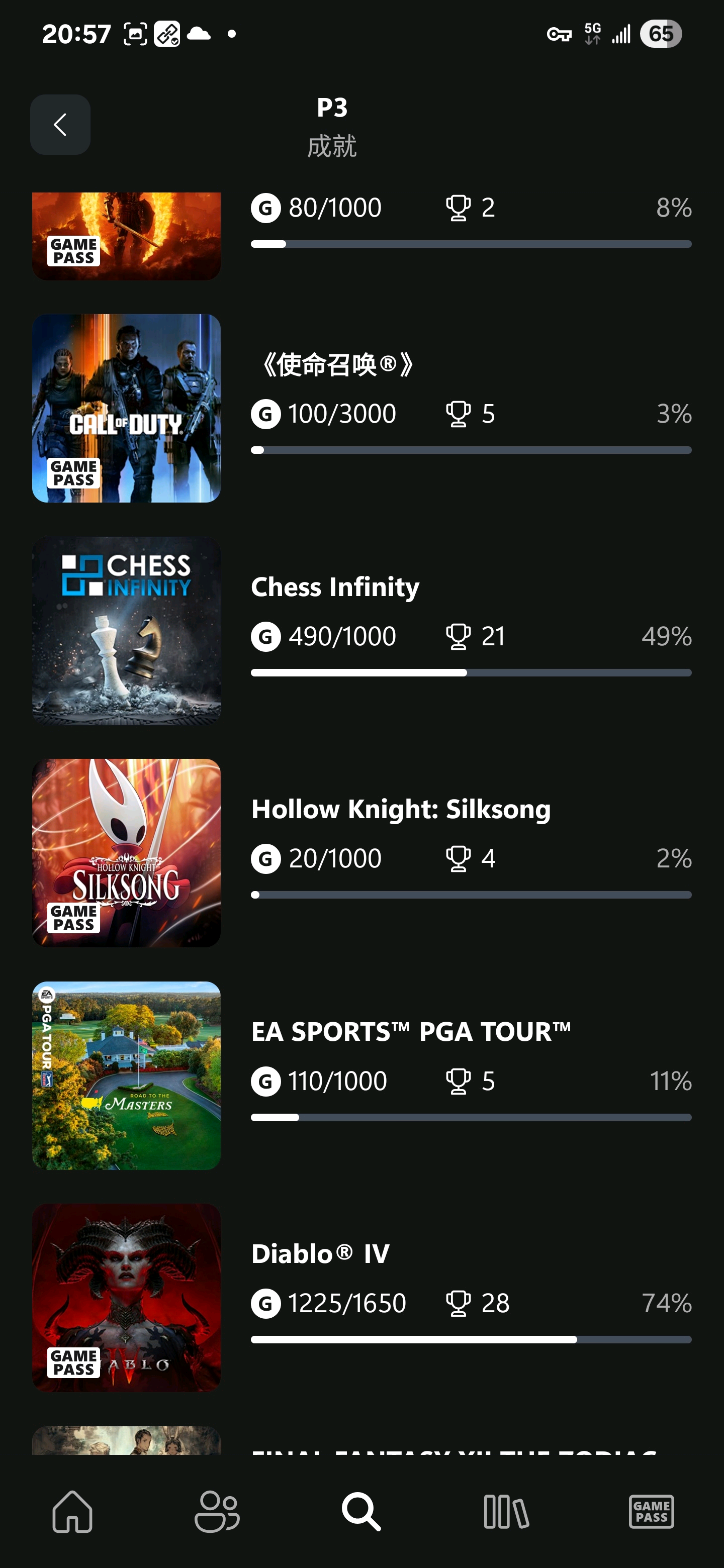Tap the Gamerscore G icon for Diablo IV
Image resolution: width=724 pixels, height=1568 pixels.
(265, 1303)
